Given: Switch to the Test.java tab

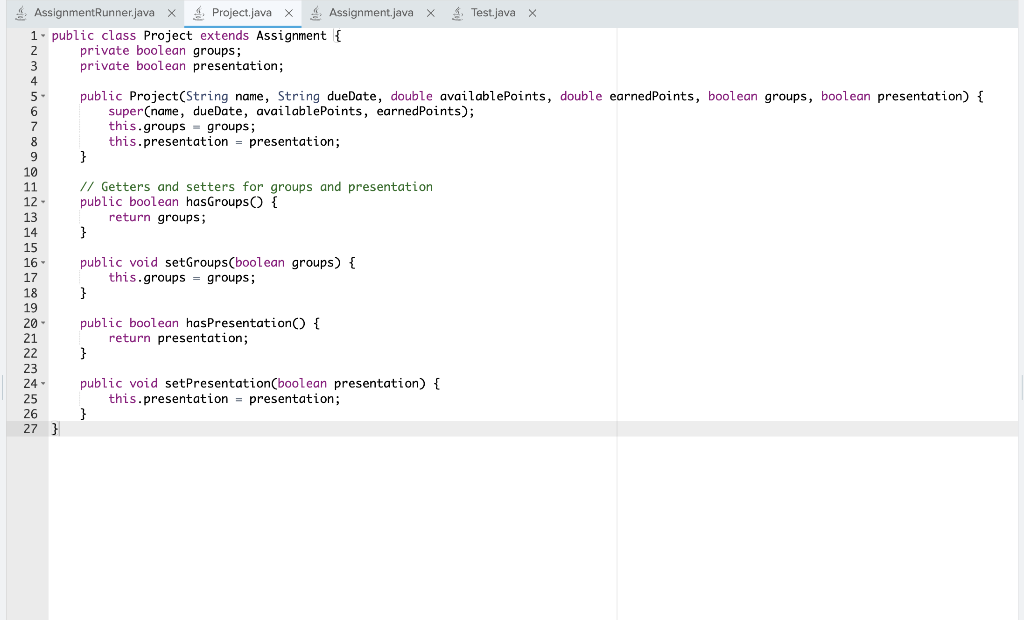Looking at the screenshot, I should point(493,13).
